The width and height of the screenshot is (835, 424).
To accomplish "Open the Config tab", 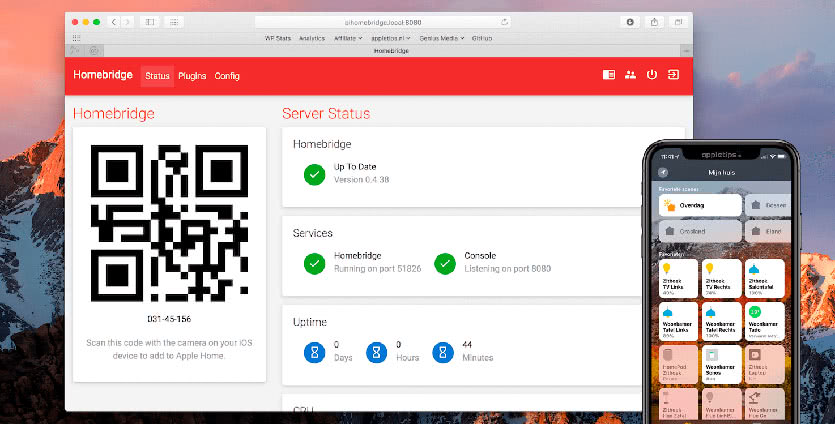I will [x=227, y=75].
